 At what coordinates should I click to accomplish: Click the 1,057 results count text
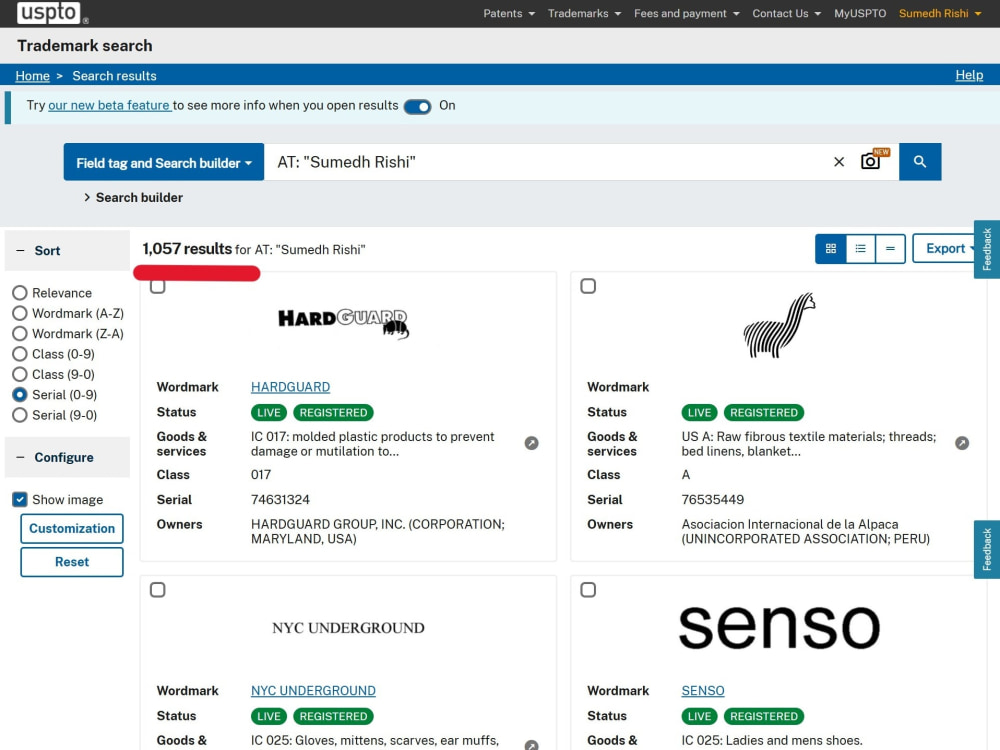pyautogui.click(x=187, y=249)
